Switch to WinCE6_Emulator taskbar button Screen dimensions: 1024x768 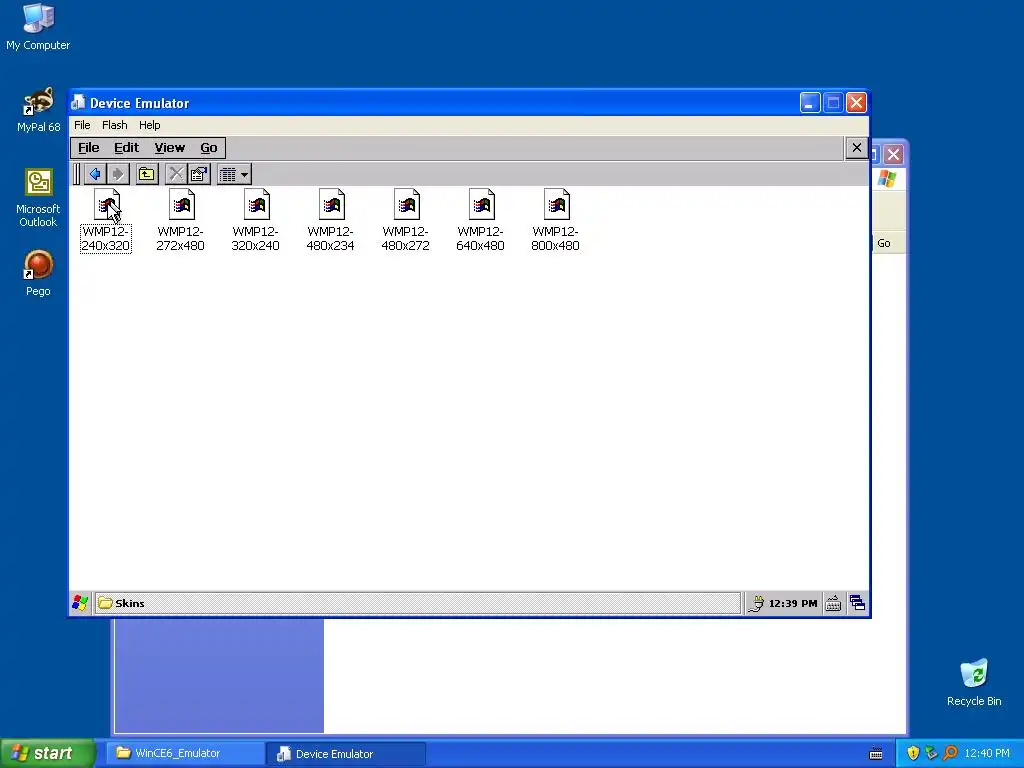pos(186,753)
